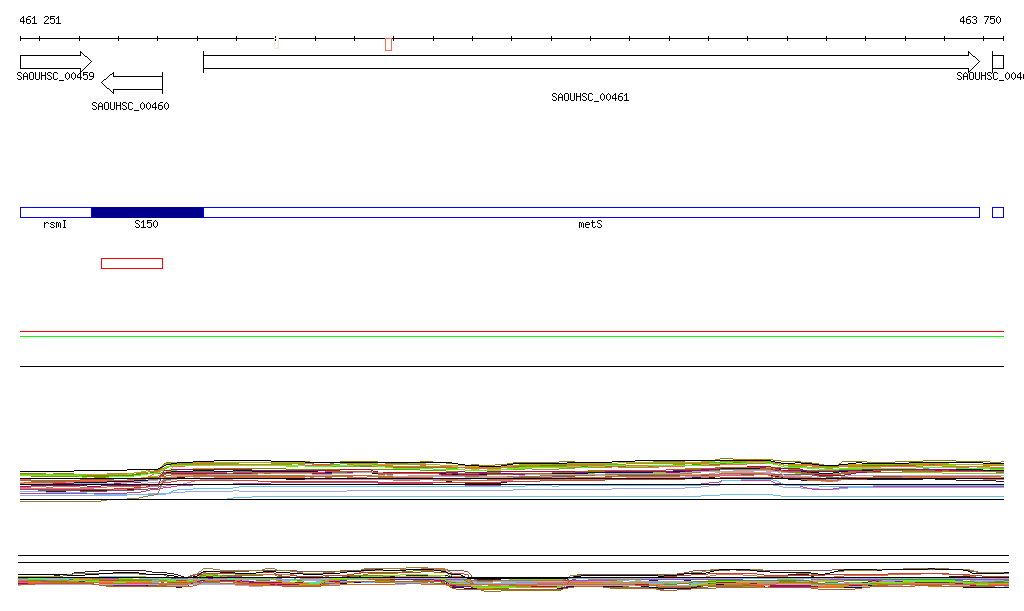Click the 463 750 end coordinate

(x=979, y=20)
